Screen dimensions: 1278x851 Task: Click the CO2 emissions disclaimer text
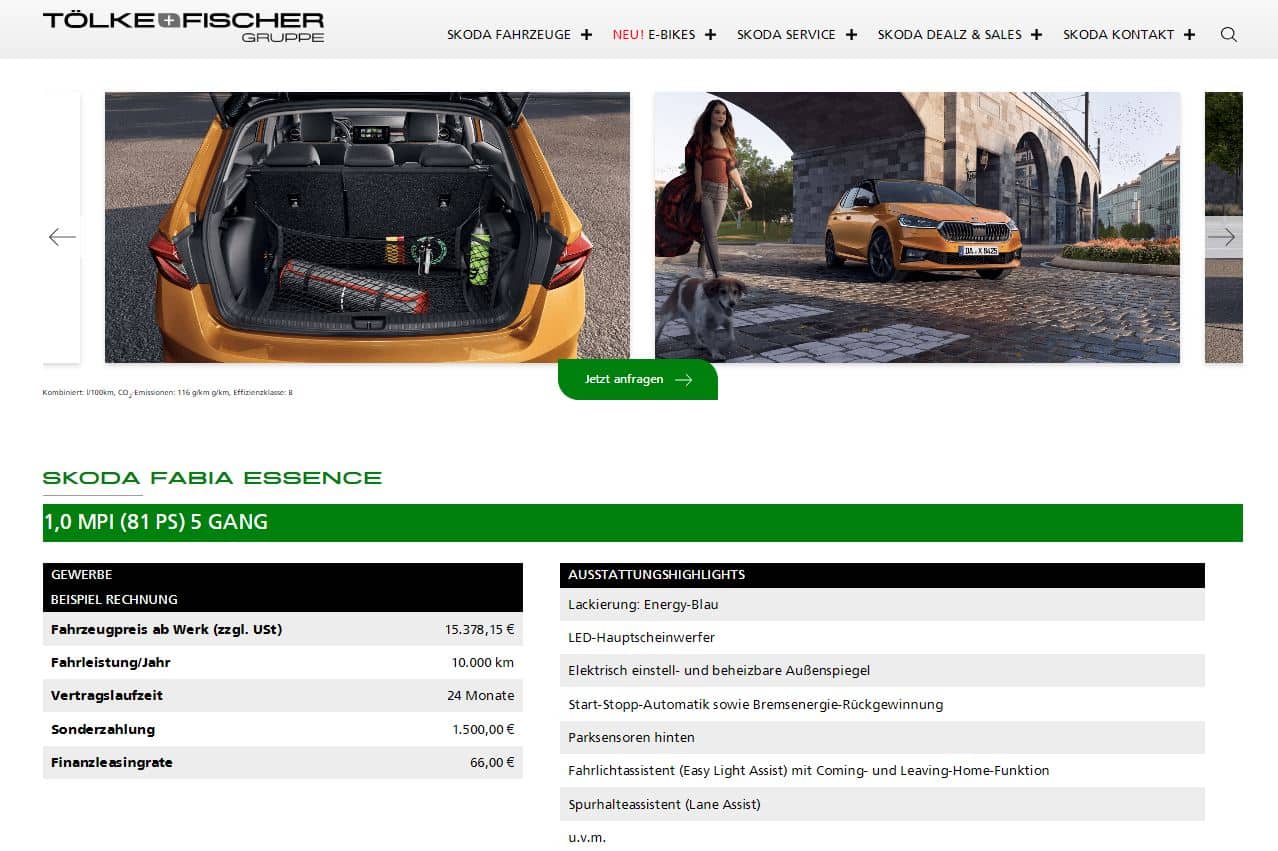click(168, 393)
